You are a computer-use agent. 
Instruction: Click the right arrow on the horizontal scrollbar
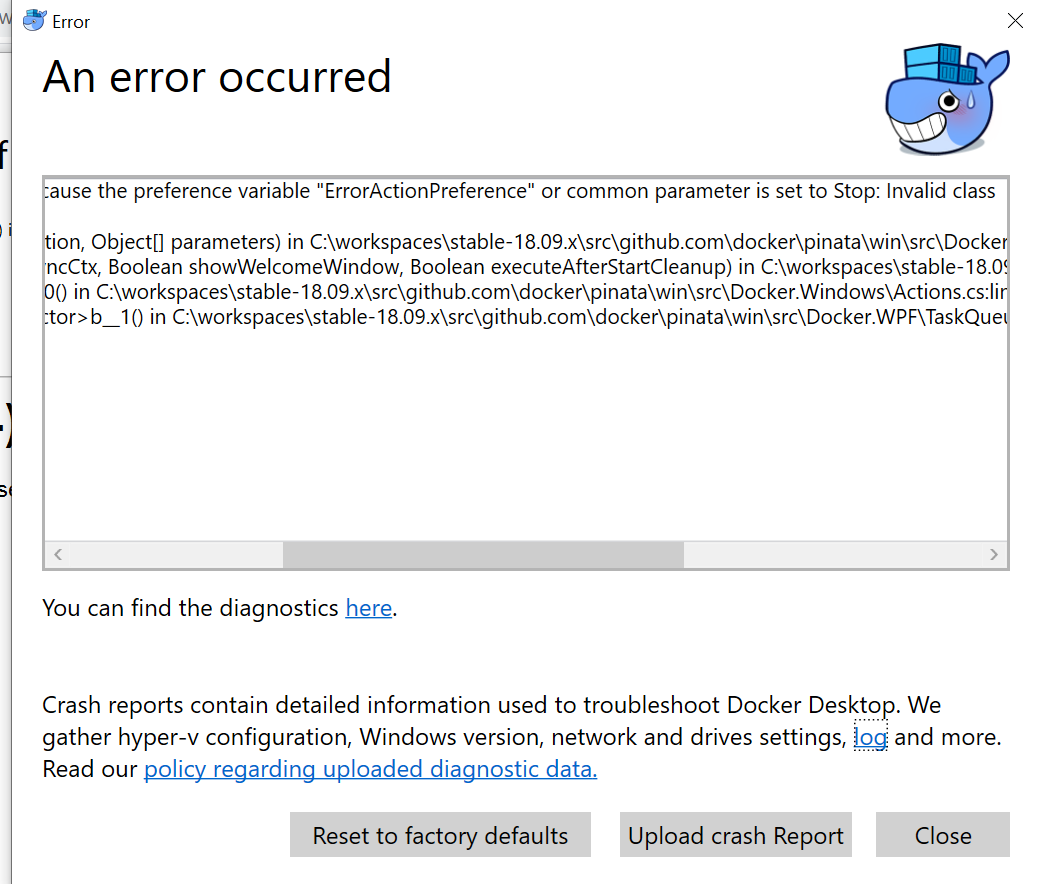(993, 554)
